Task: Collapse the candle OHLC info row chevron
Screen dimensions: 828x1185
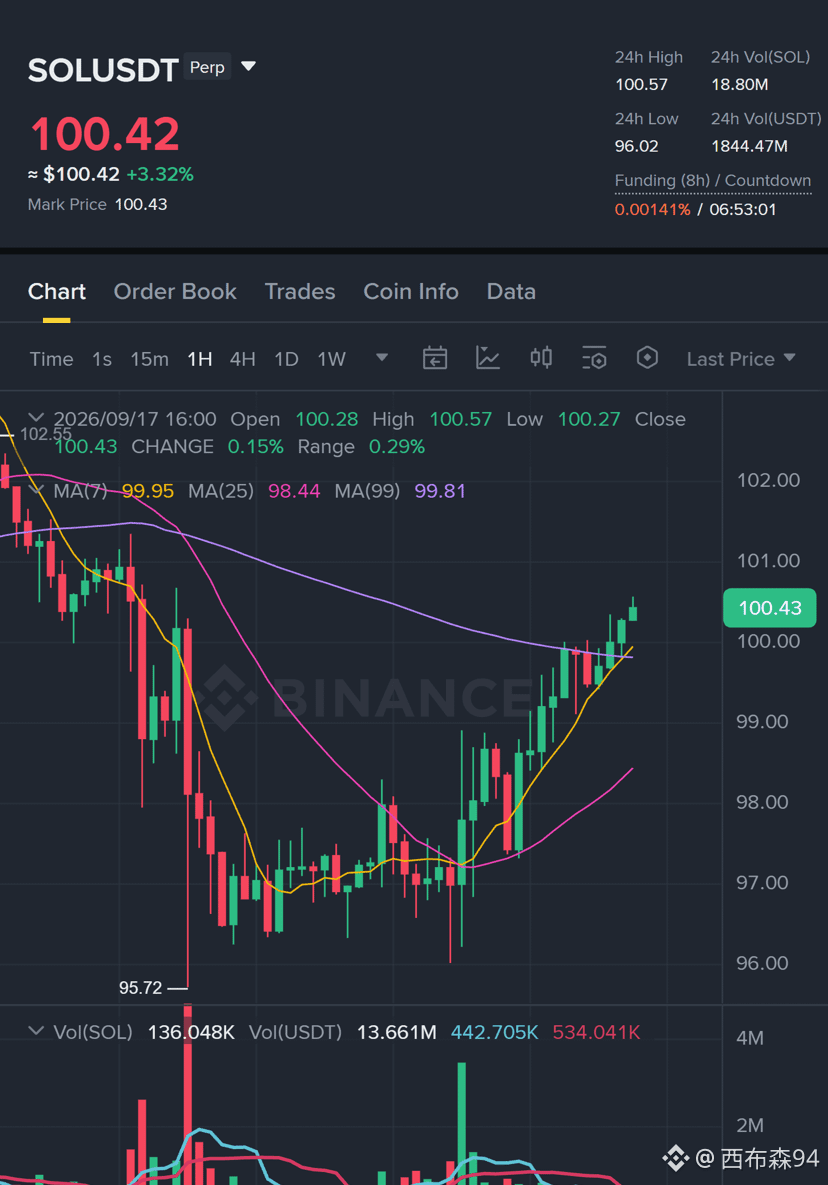Action: [x=36, y=417]
